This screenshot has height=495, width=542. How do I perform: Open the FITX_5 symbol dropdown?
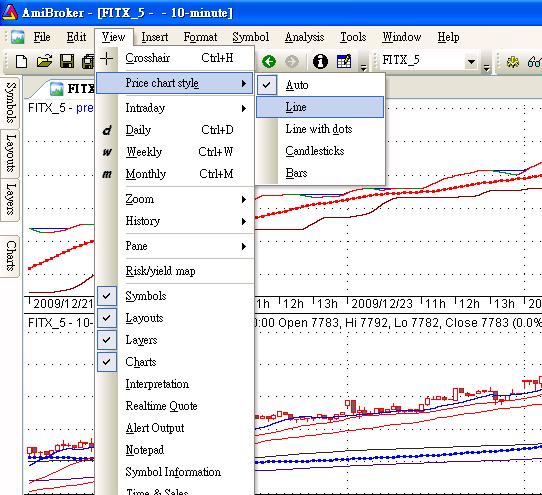click(471, 62)
